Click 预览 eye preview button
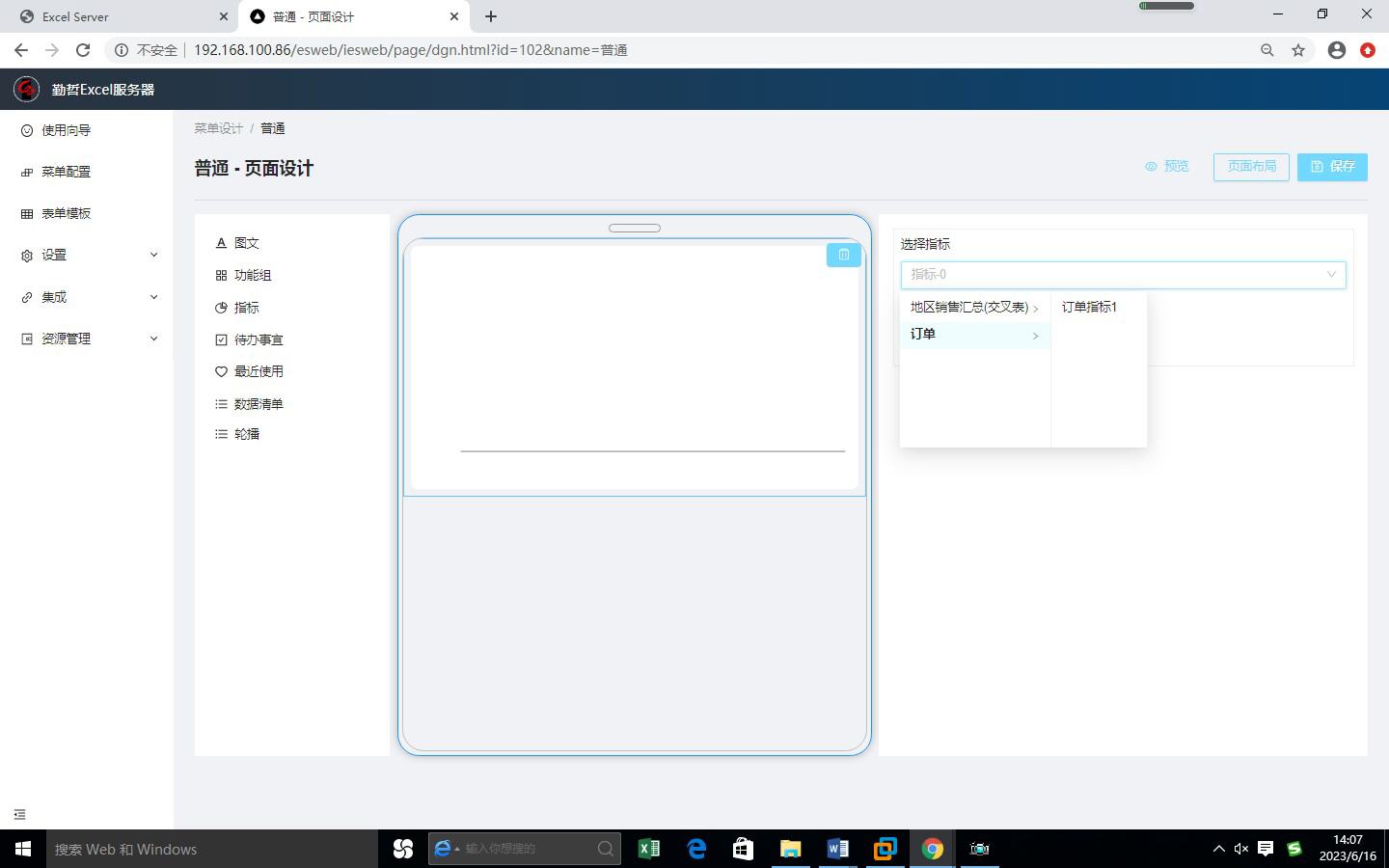The image size is (1389, 868). pyautogui.click(x=1166, y=167)
